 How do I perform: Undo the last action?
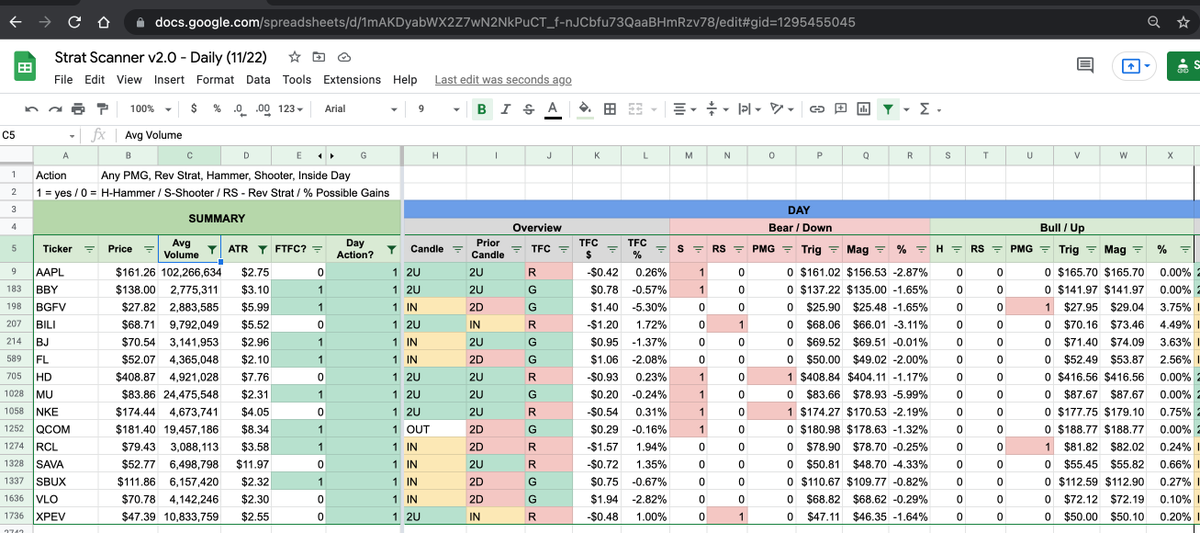[32, 109]
